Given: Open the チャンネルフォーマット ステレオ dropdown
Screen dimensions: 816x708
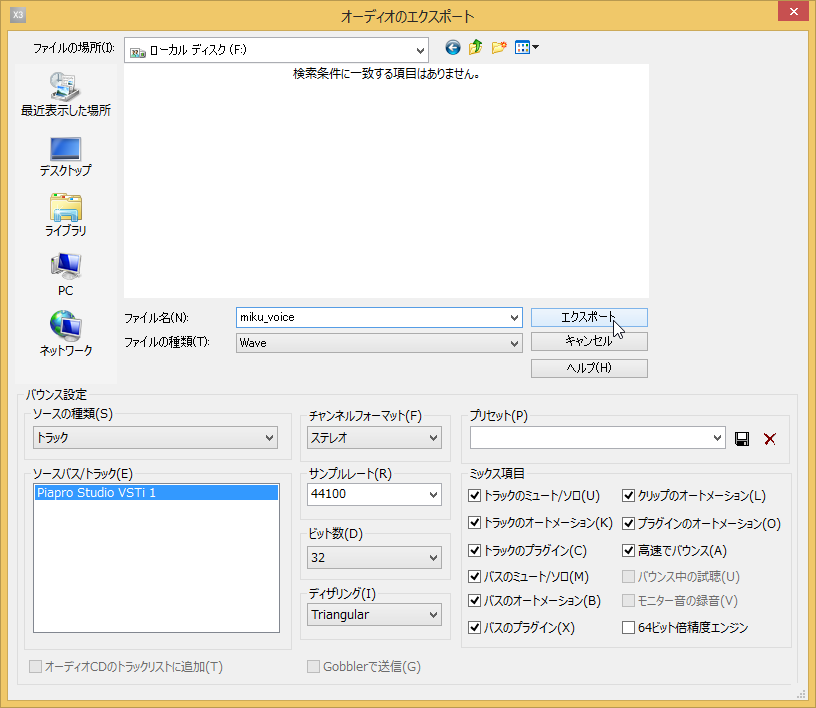Looking at the screenshot, I should pyautogui.click(x=374, y=438).
